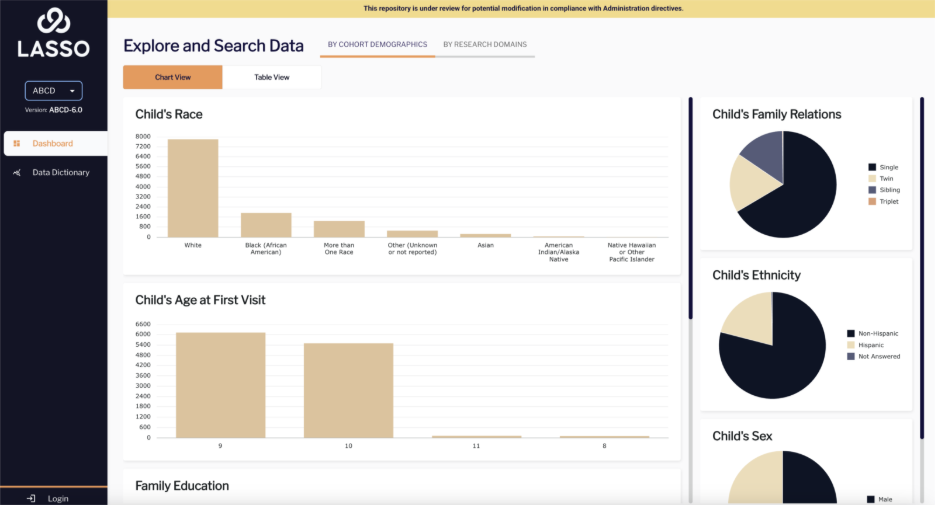Click the age 10 bar

pyautogui.click(x=349, y=390)
